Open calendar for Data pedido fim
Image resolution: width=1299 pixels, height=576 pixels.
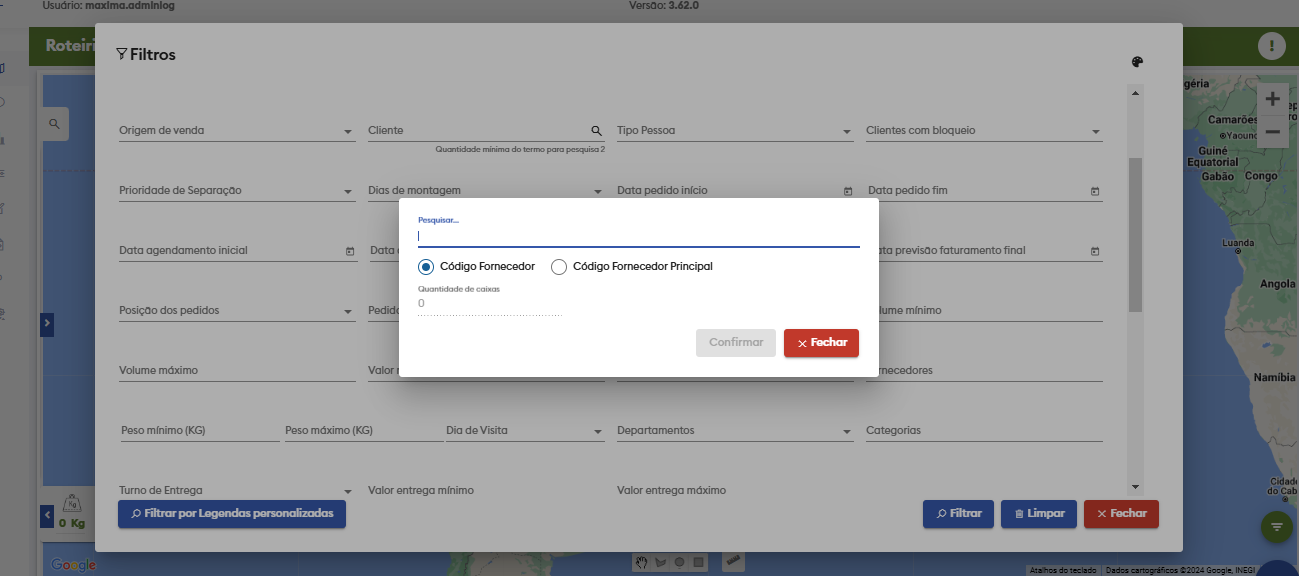1094,191
